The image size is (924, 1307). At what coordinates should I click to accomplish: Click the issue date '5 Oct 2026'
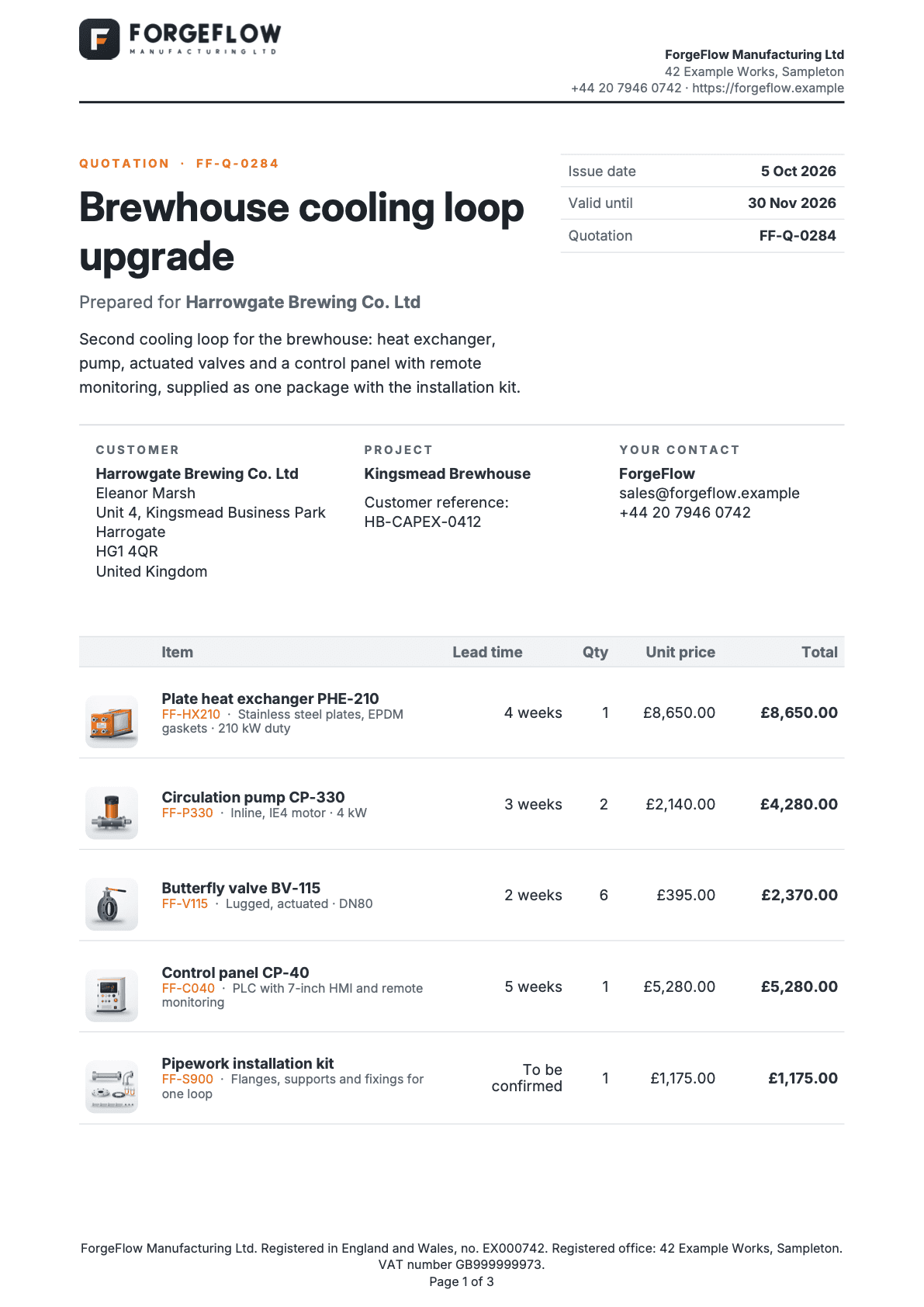tap(798, 171)
